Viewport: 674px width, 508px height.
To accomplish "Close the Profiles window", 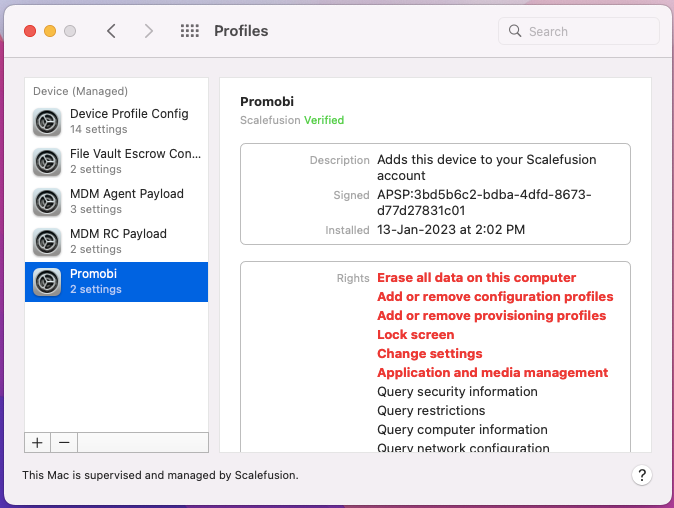I will coord(30,31).
